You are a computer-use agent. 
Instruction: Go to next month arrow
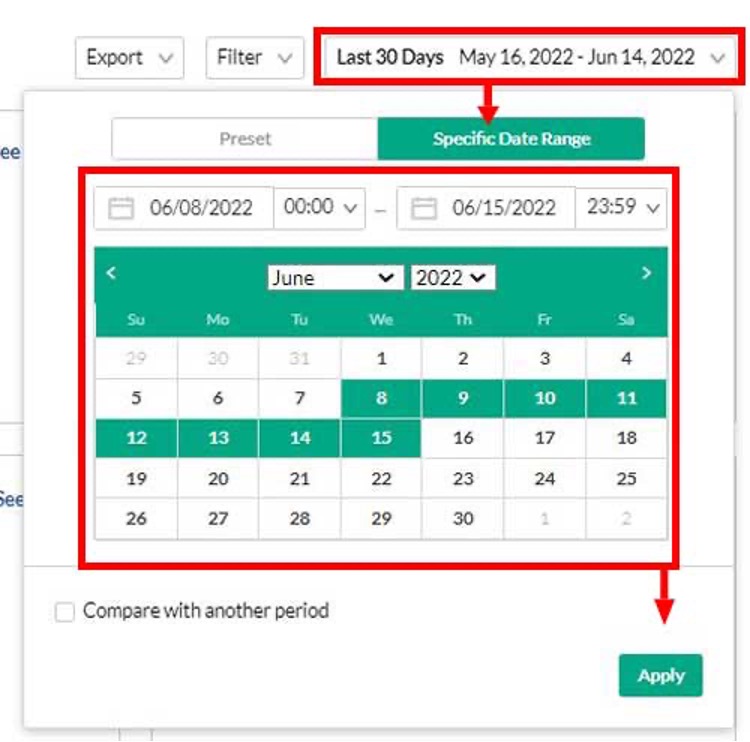[x=646, y=273]
